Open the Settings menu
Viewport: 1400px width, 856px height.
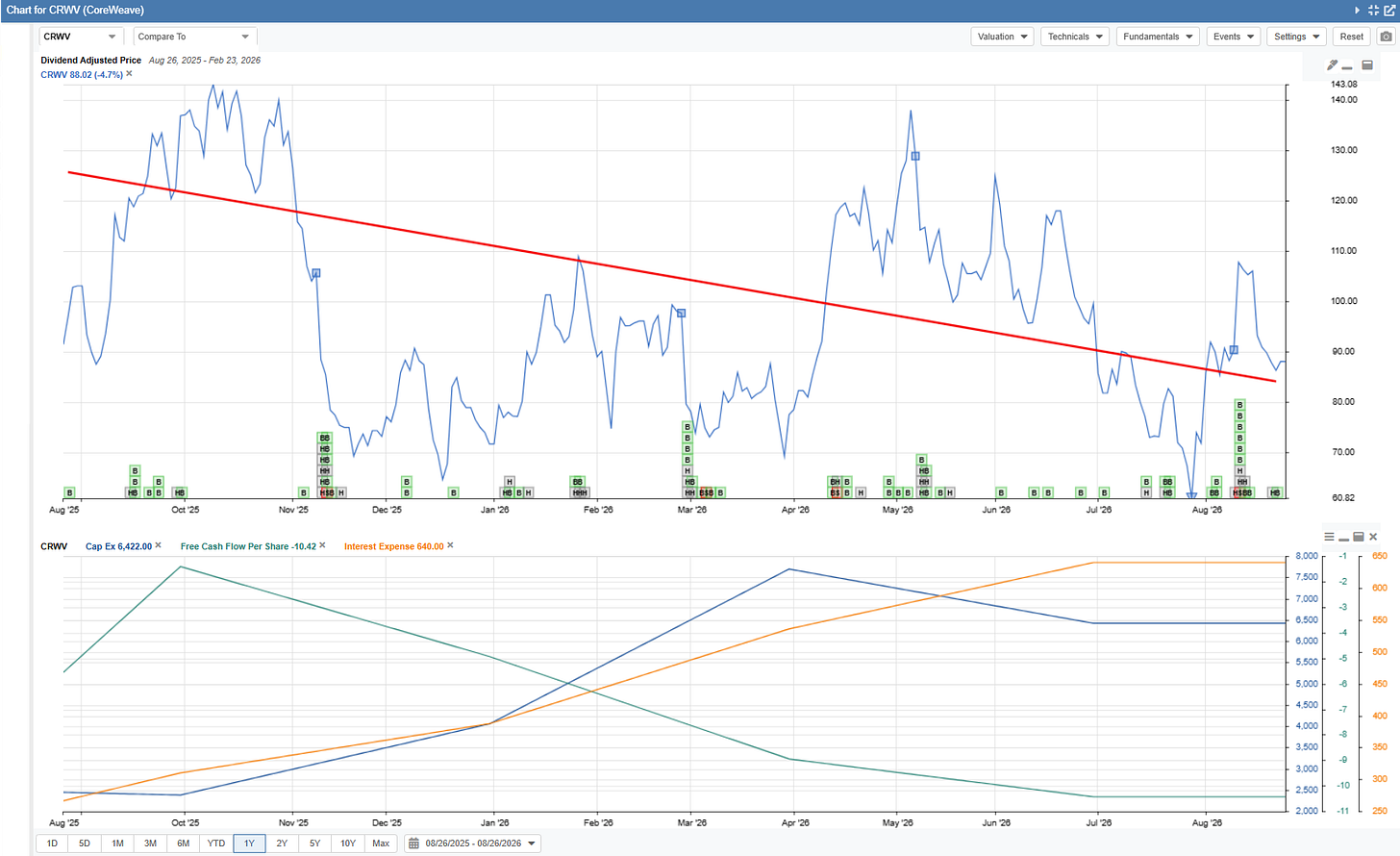click(1297, 37)
